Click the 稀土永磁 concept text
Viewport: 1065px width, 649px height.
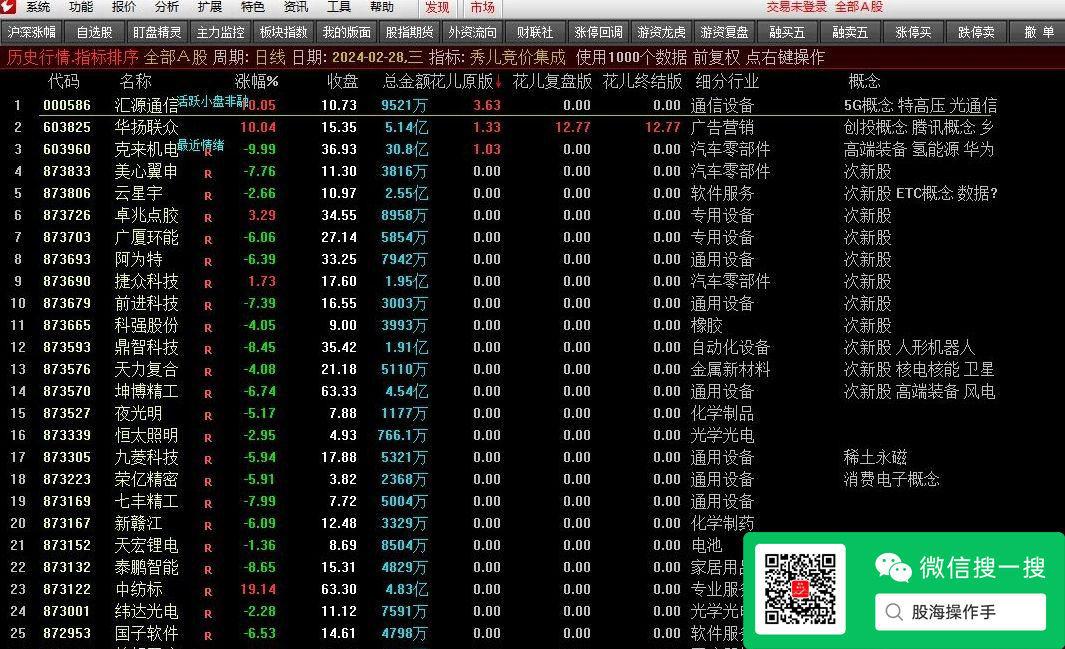[x=875, y=458]
